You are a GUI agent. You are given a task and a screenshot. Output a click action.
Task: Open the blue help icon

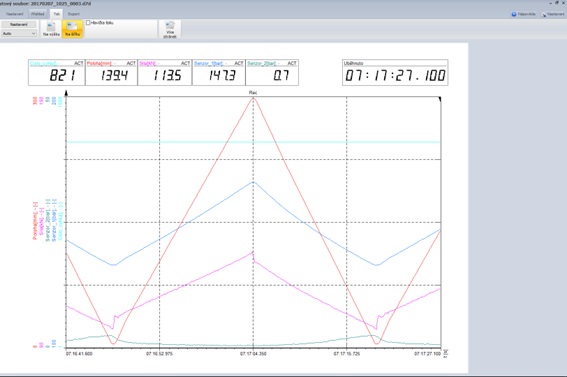coord(513,14)
